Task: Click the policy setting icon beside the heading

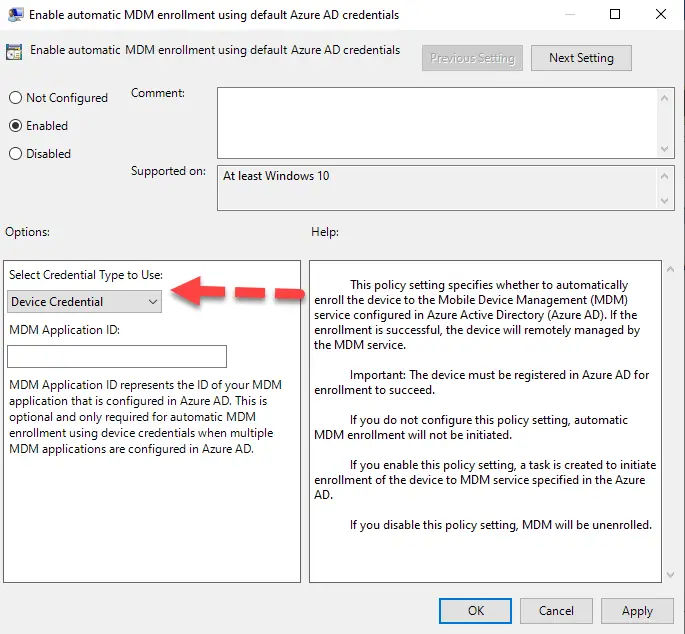Action: tap(14, 52)
